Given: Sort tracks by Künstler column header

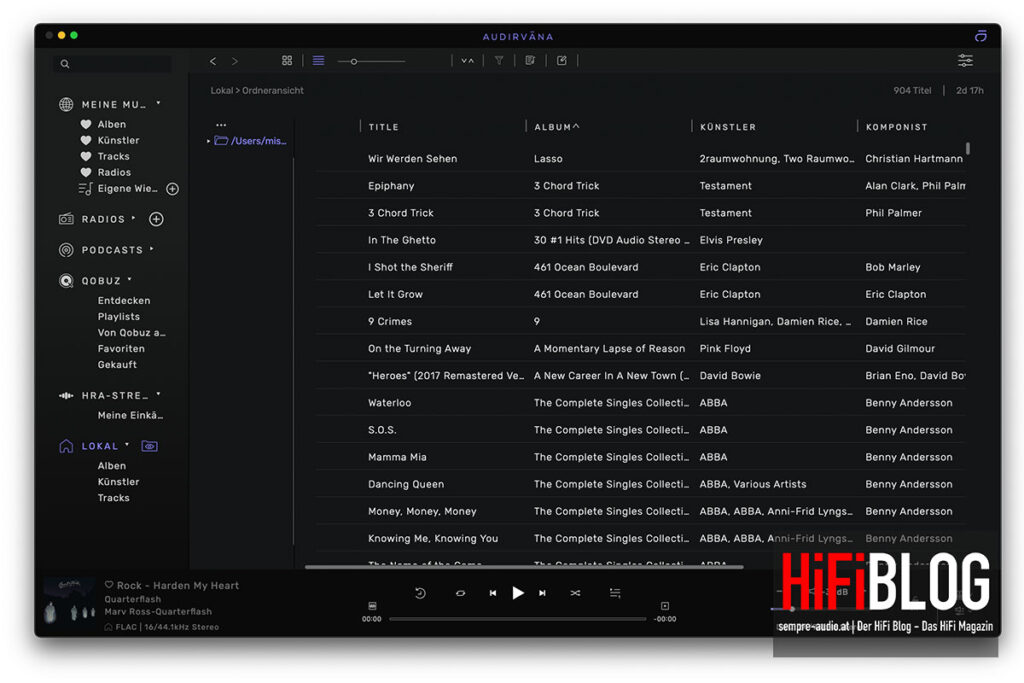Looking at the screenshot, I should [728, 127].
